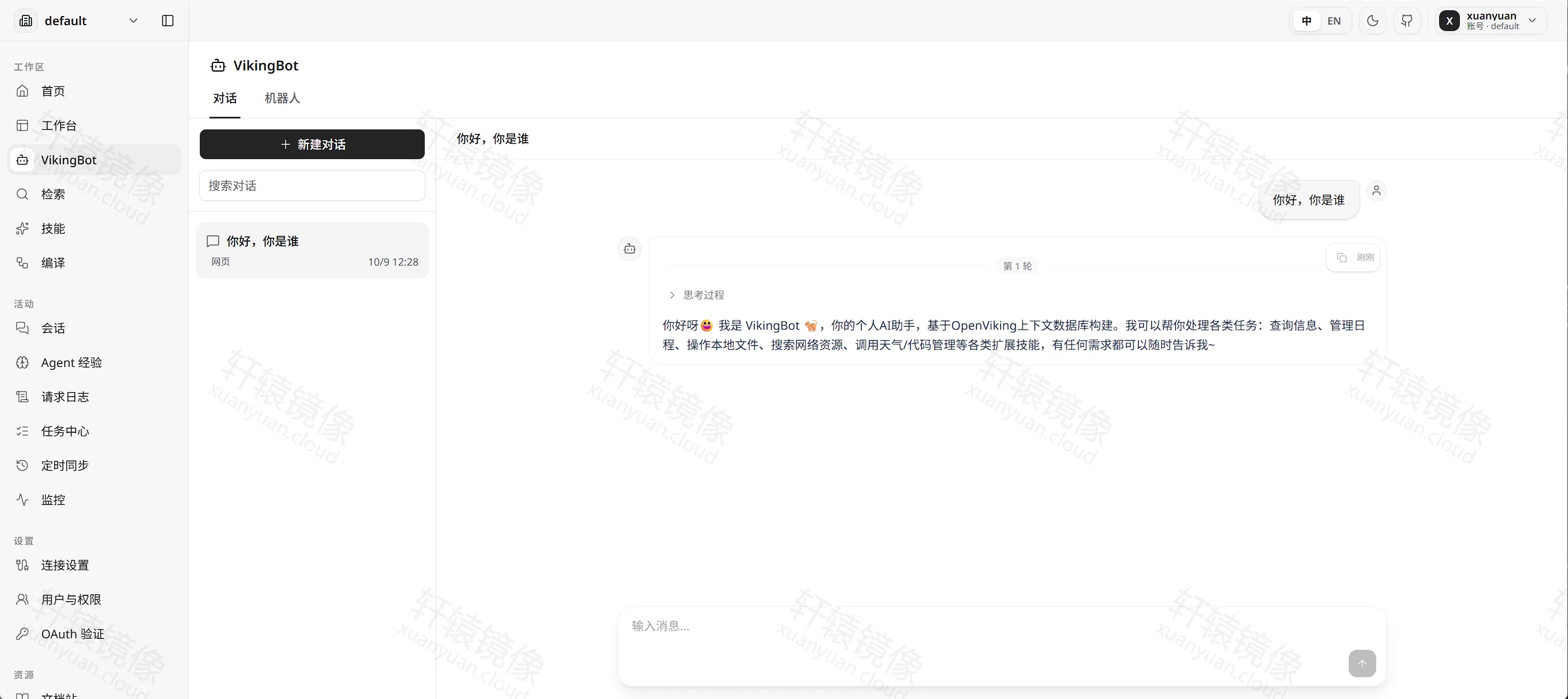Screen dimensions: 1568x699
Task: Open 任务中心 task center
Action: pyautogui.click(x=94, y=431)
